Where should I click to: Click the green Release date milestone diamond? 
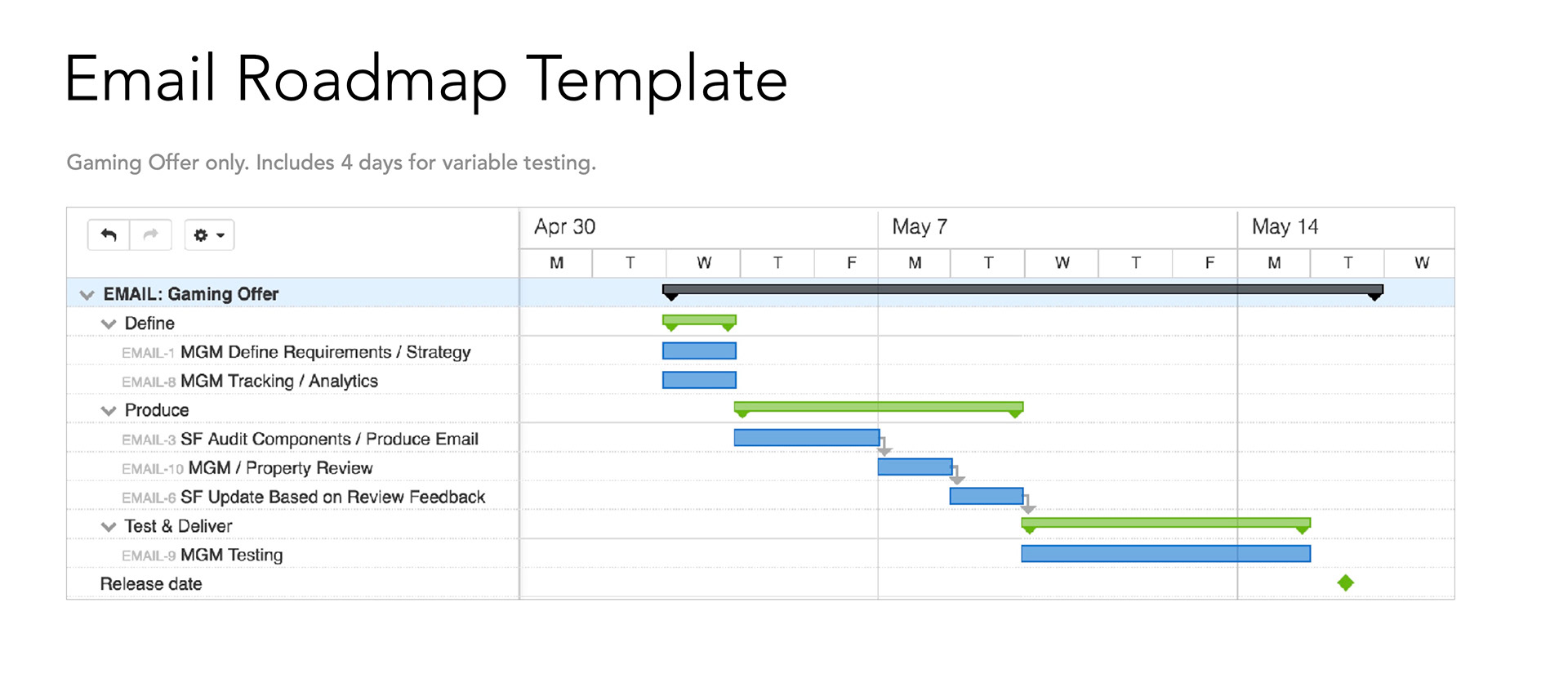point(1346,582)
